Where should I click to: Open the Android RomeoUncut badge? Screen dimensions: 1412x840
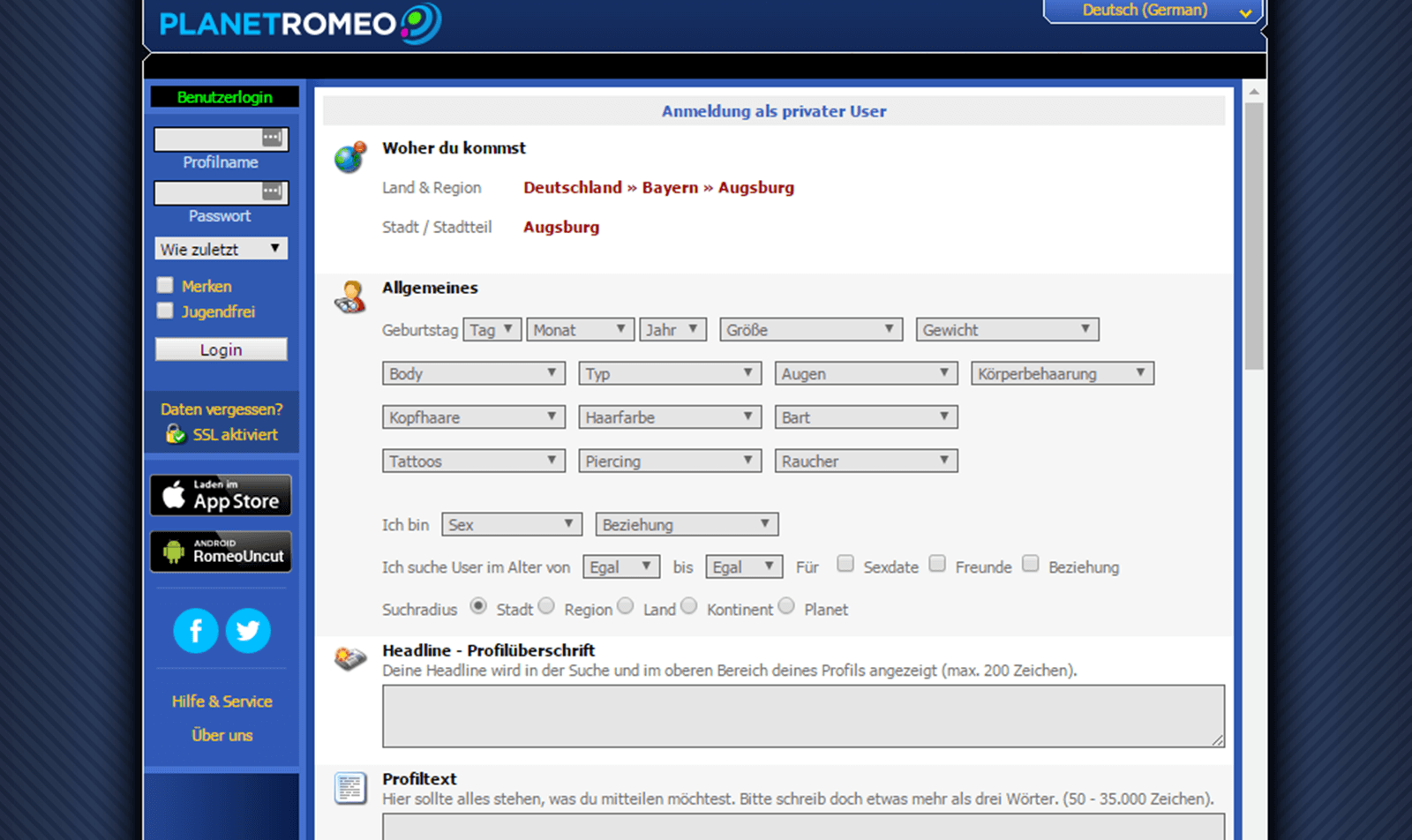tap(221, 551)
